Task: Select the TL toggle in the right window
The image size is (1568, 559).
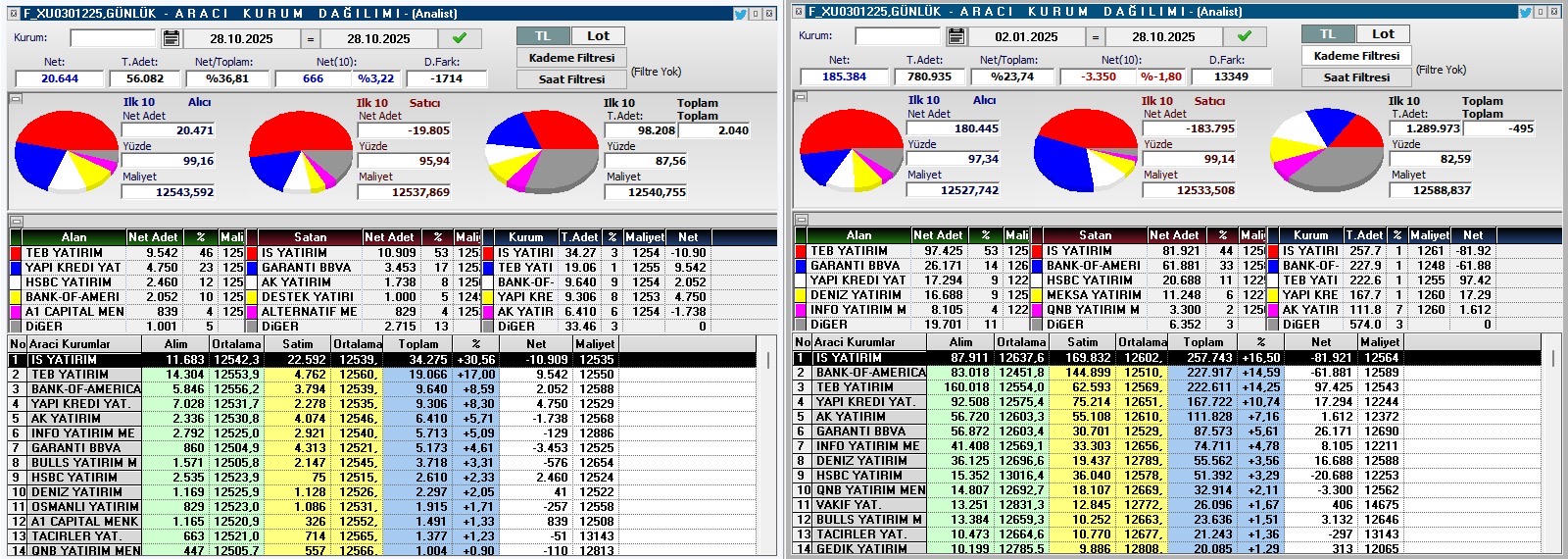Action: [1328, 33]
